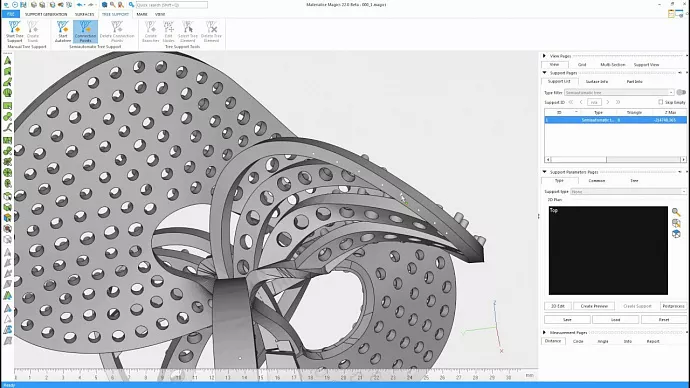Click the green globe icon in left toolbar

7,93
